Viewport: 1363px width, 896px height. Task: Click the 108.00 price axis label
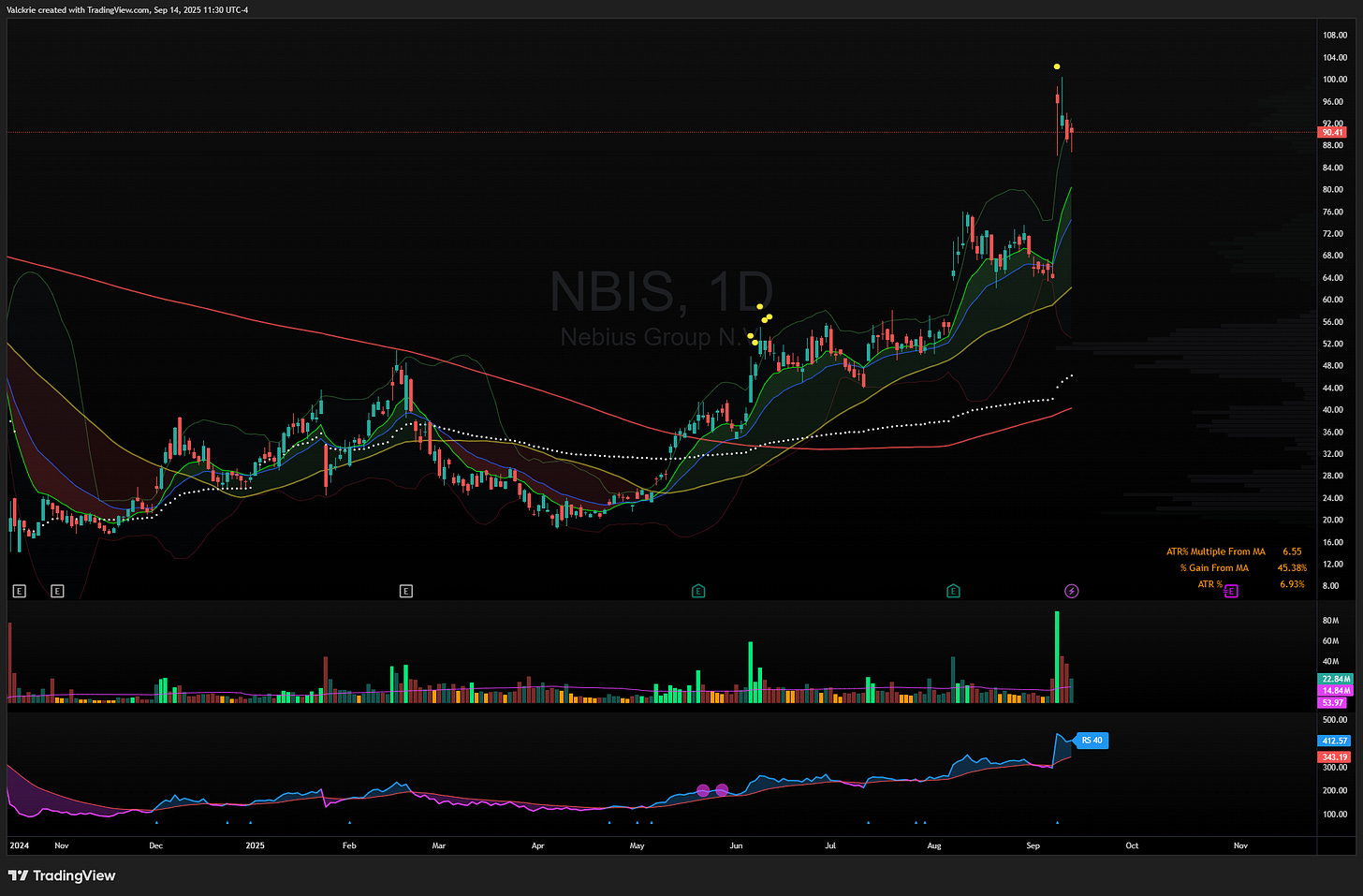point(1335,36)
